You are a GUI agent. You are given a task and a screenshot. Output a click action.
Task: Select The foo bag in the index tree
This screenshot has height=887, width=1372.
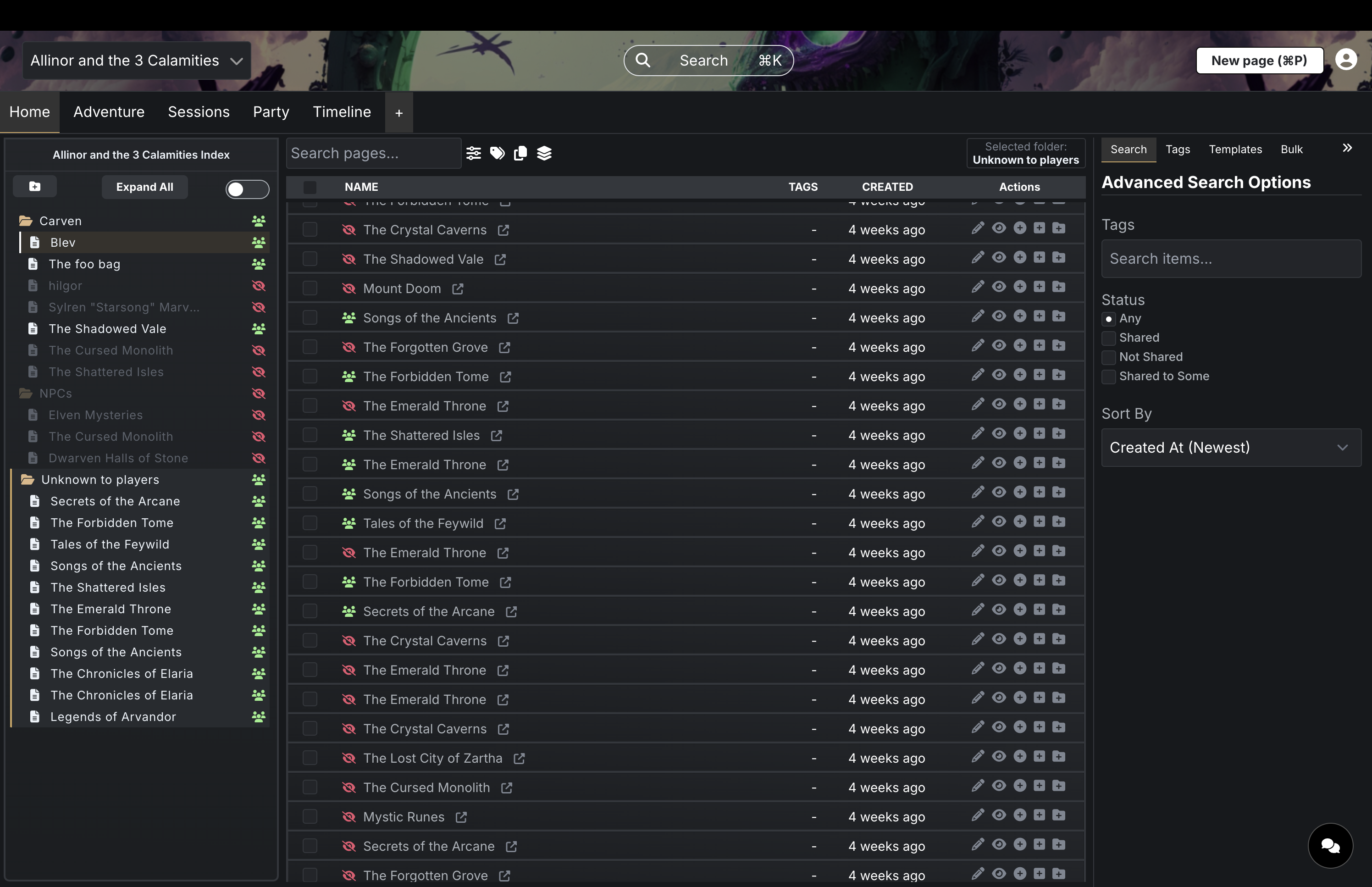(x=85, y=264)
